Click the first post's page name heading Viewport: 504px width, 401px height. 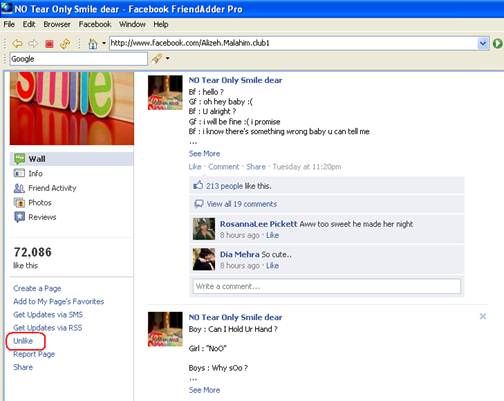[235, 80]
